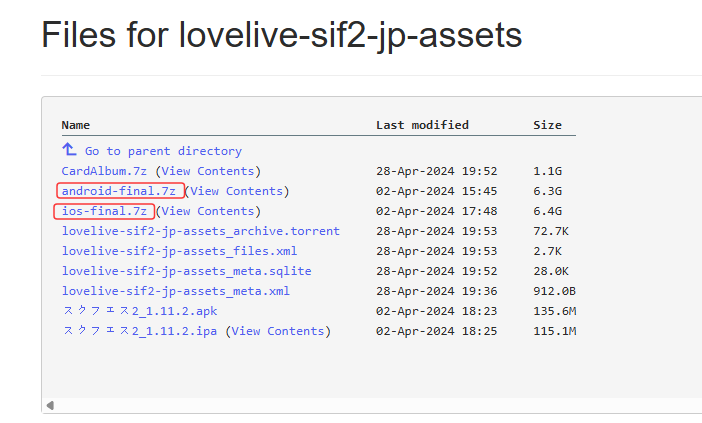Download ios-final.7z archive

point(104,211)
